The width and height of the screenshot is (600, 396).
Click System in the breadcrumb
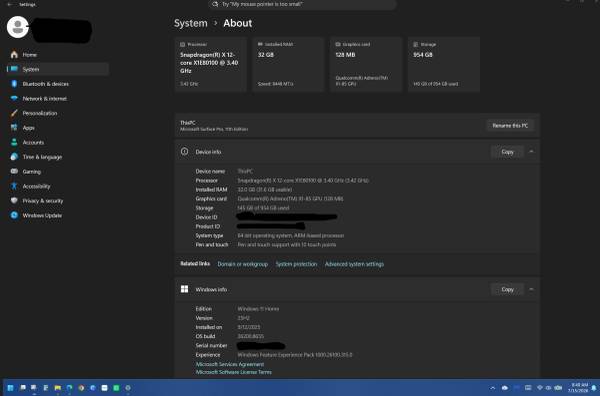[191, 23]
